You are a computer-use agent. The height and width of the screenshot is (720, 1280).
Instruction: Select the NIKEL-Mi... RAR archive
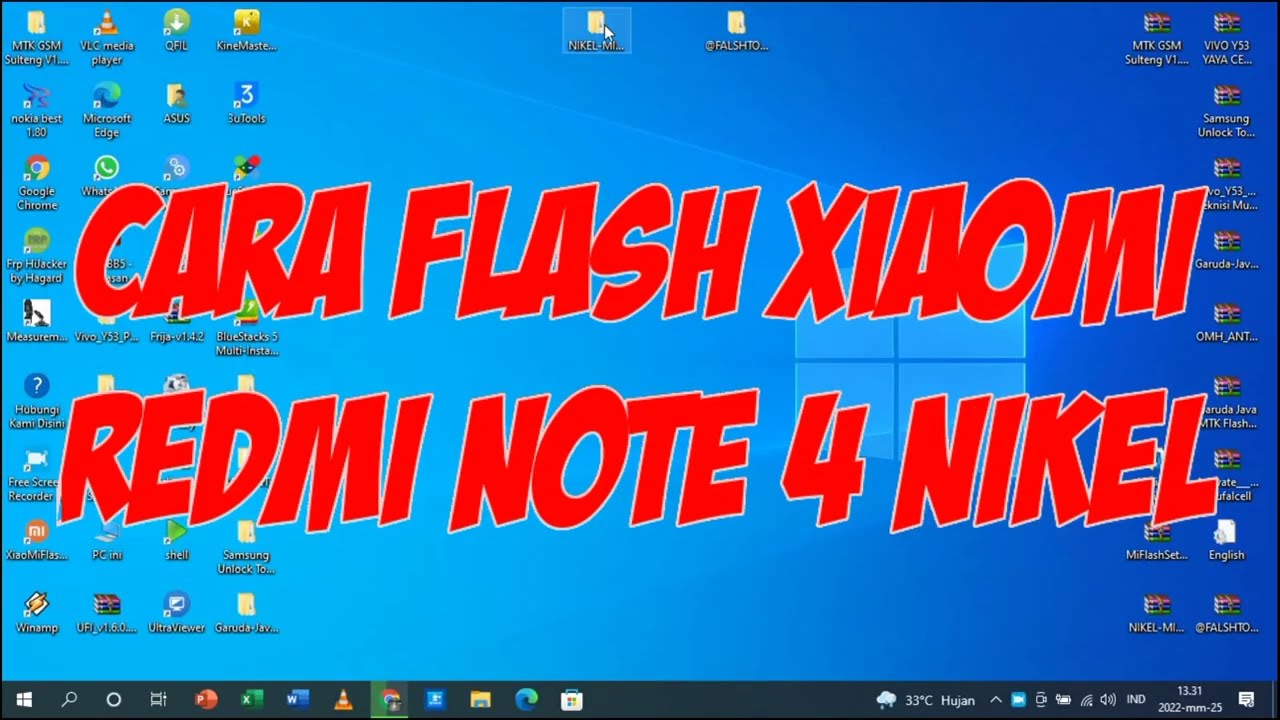click(1157, 614)
